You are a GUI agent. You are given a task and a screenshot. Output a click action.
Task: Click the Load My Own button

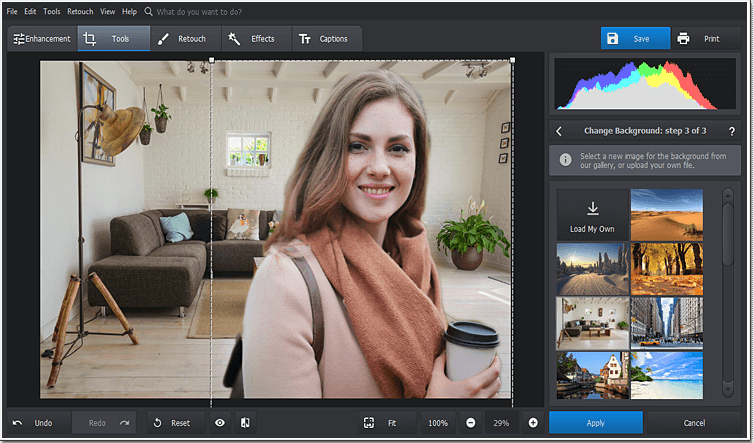592,215
